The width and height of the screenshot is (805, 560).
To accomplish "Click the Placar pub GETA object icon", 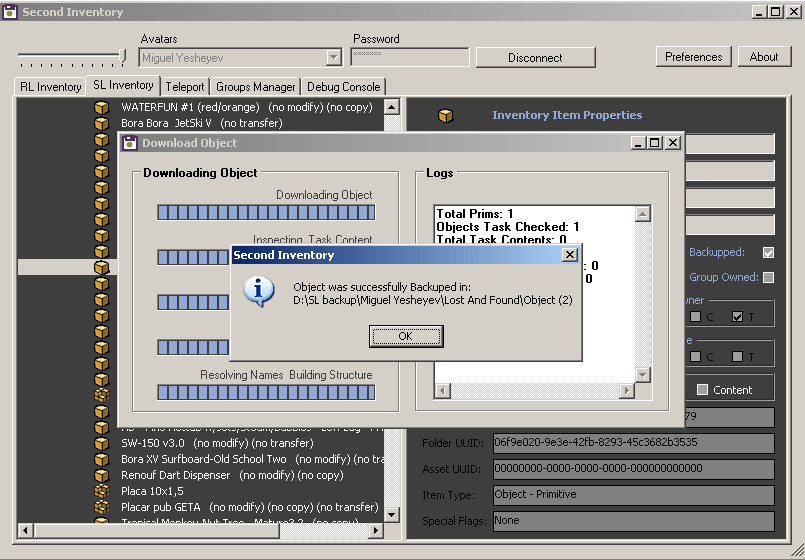I will (x=102, y=507).
